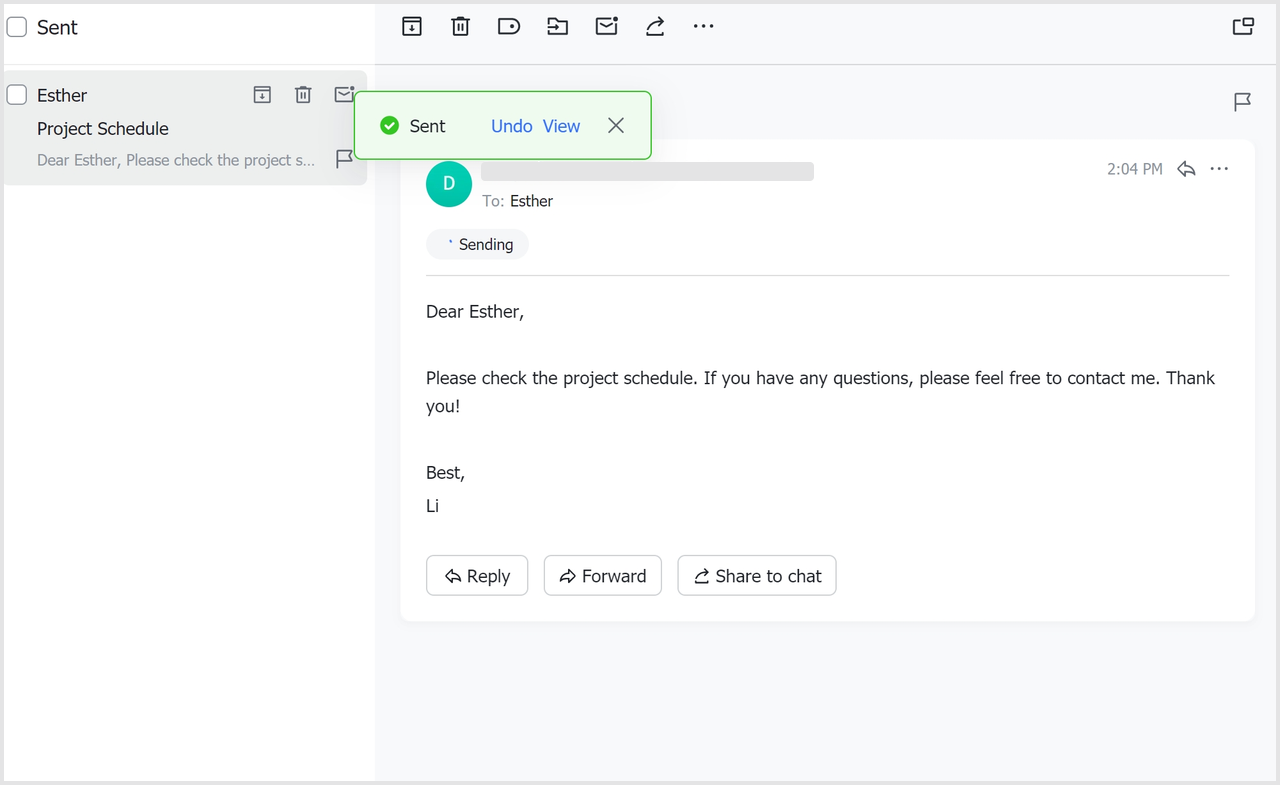Mark as unread using top toolbar envelope icon
Image resolution: width=1280 pixels, height=785 pixels.
(606, 27)
